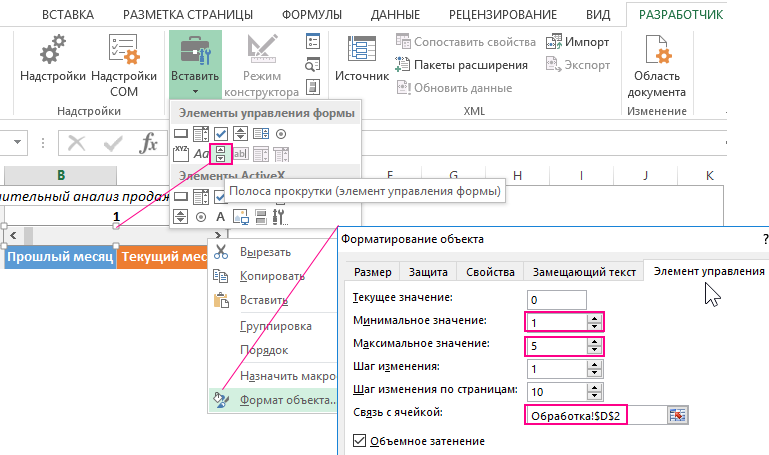
Task: Switch to РЕЦЕНЗИРОВАНИЕ ribbon tab
Action: pos(503,15)
